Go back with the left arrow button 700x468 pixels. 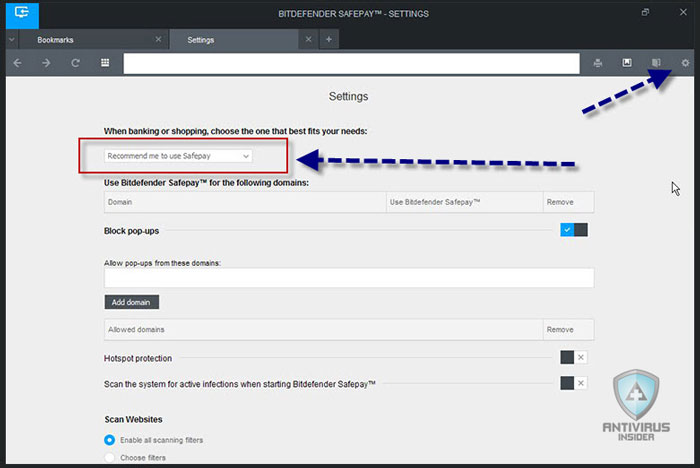pyautogui.click(x=17, y=63)
